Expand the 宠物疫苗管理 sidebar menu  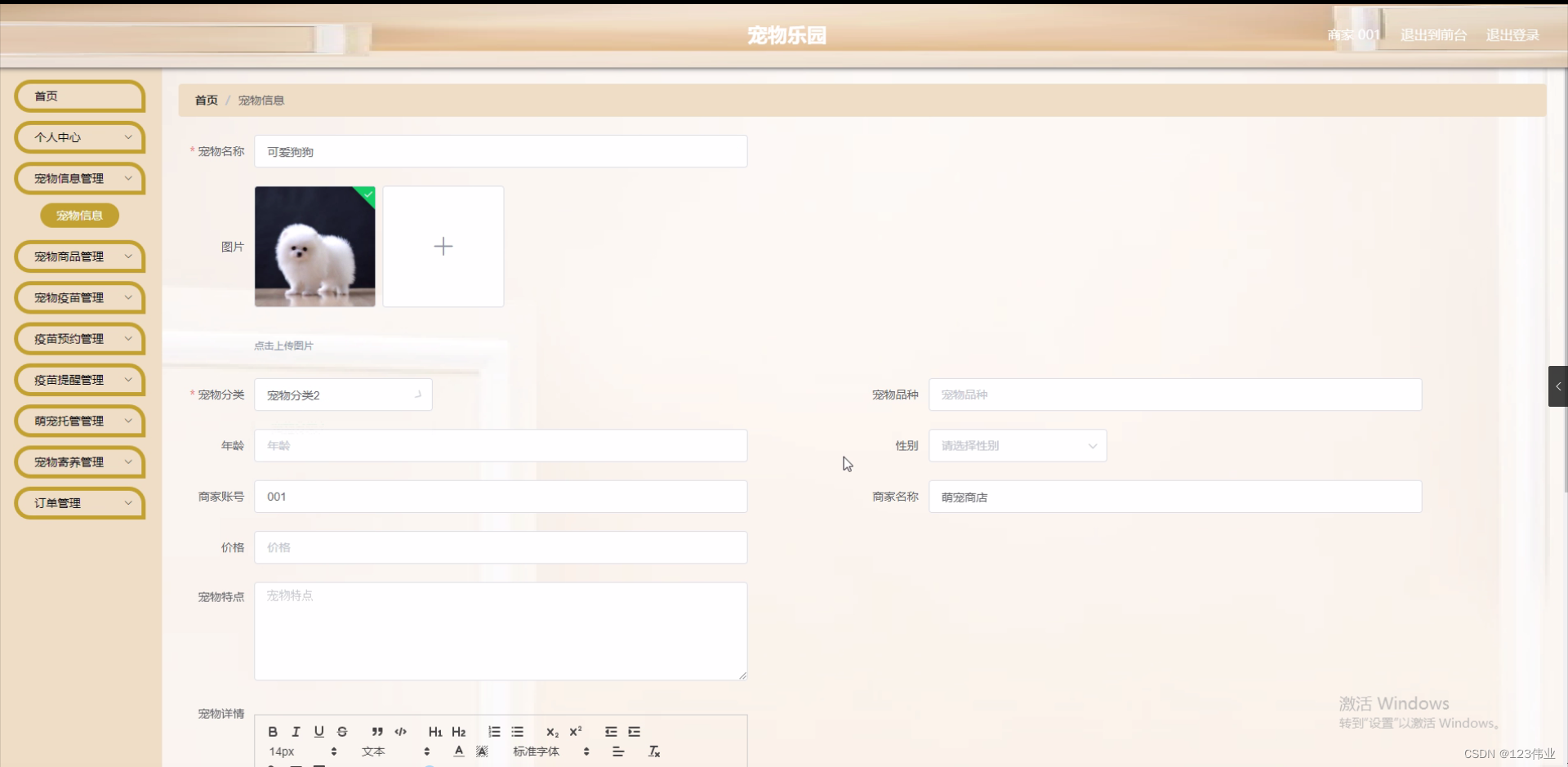[x=79, y=297]
